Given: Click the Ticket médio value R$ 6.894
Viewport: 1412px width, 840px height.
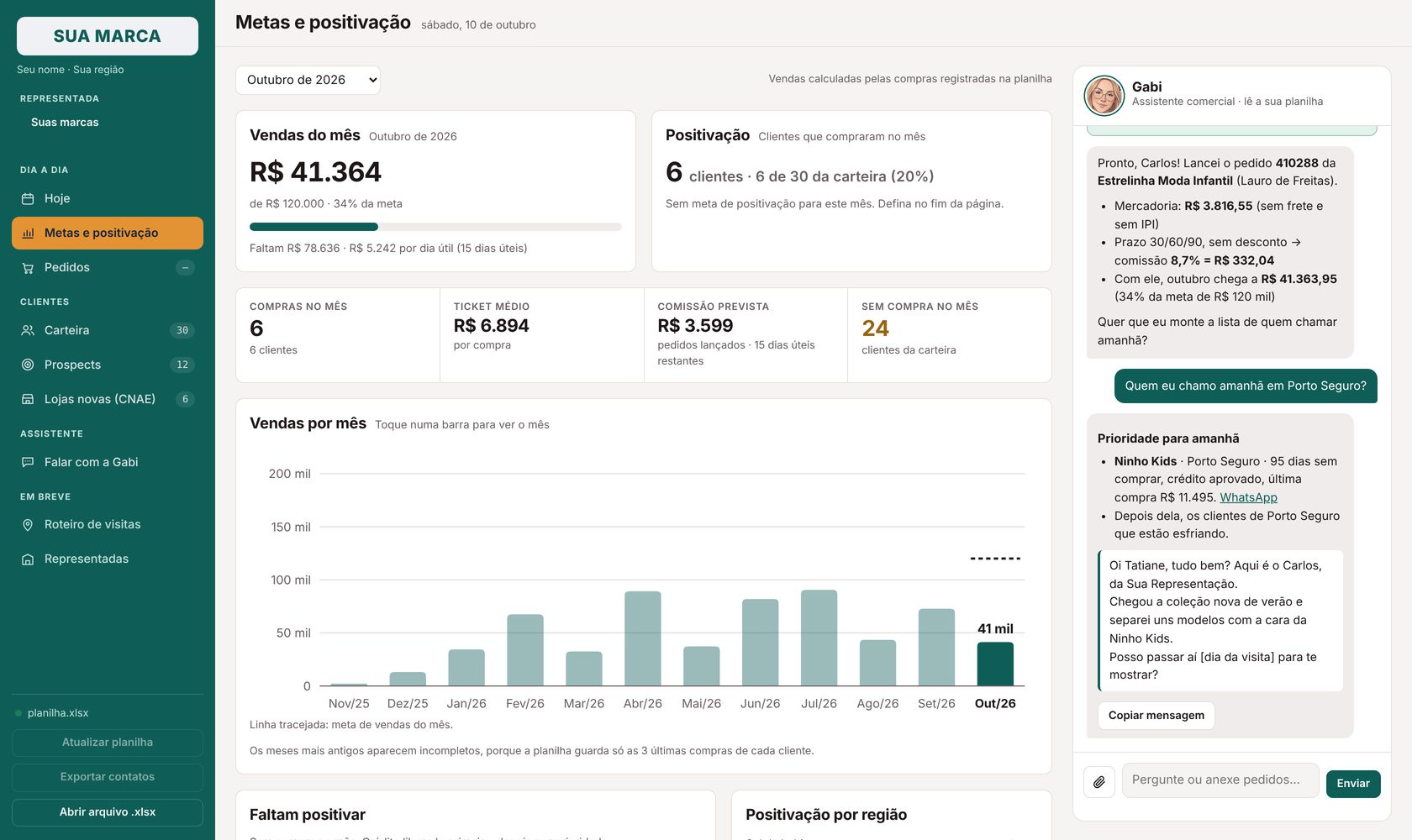Looking at the screenshot, I should (491, 326).
